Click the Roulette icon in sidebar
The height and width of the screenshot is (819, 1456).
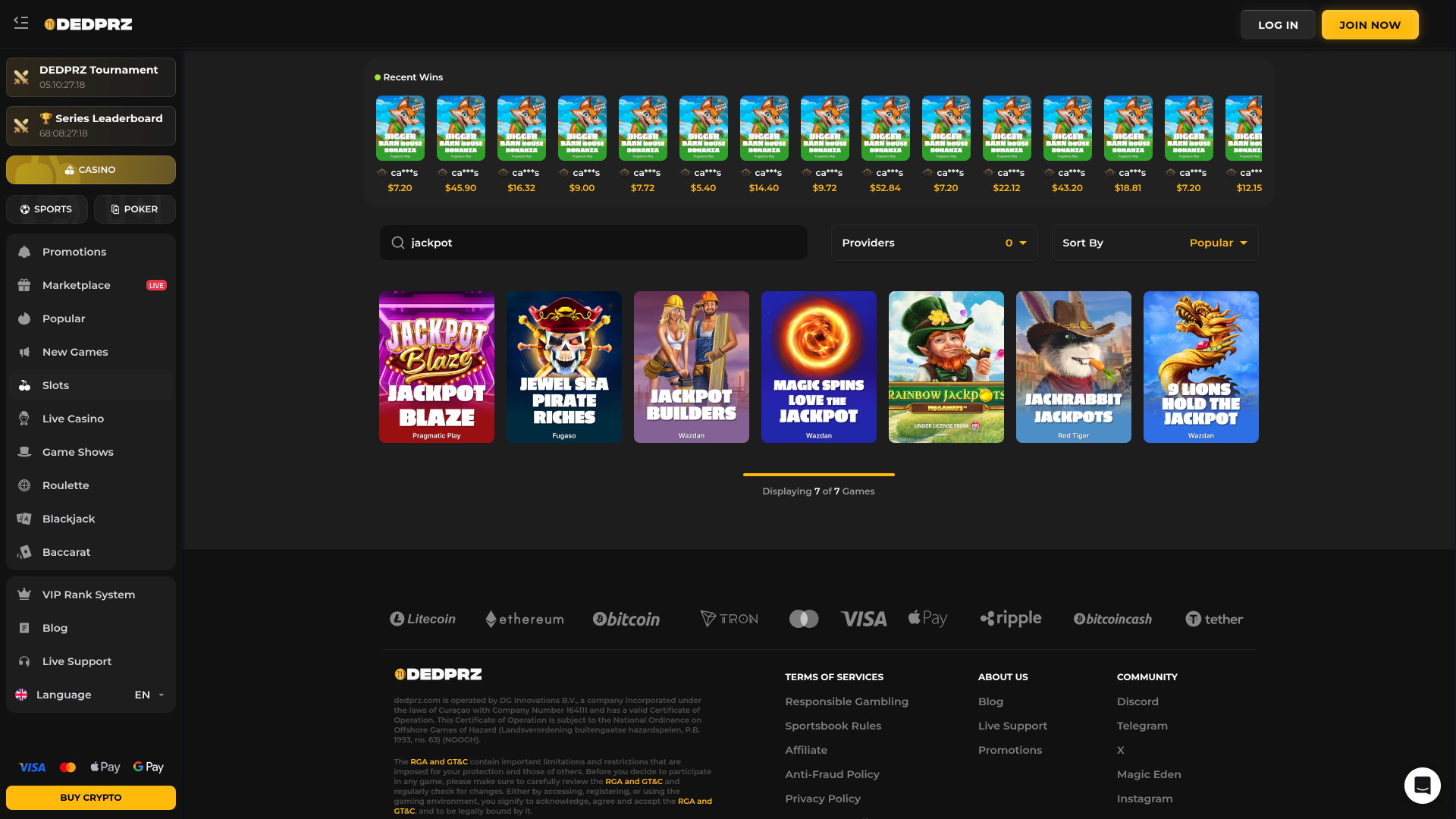24,485
